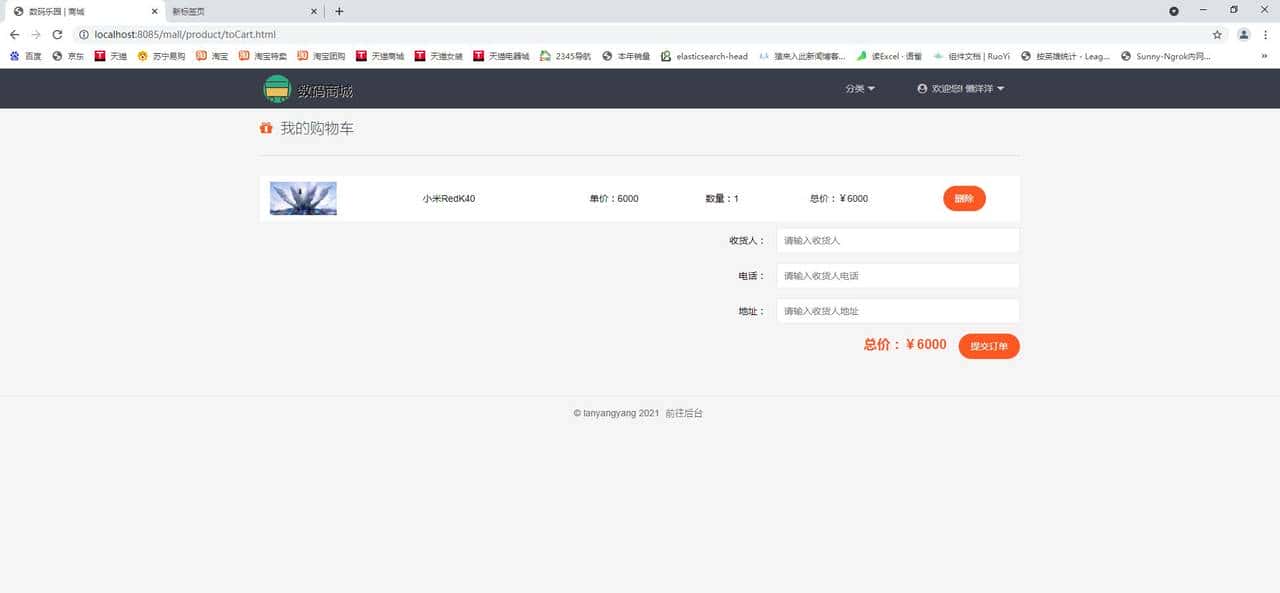The image size is (1280, 593).
Task: Expand the bookmarks overflow chevron
Action: pyautogui.click(x=1265, y=56)
